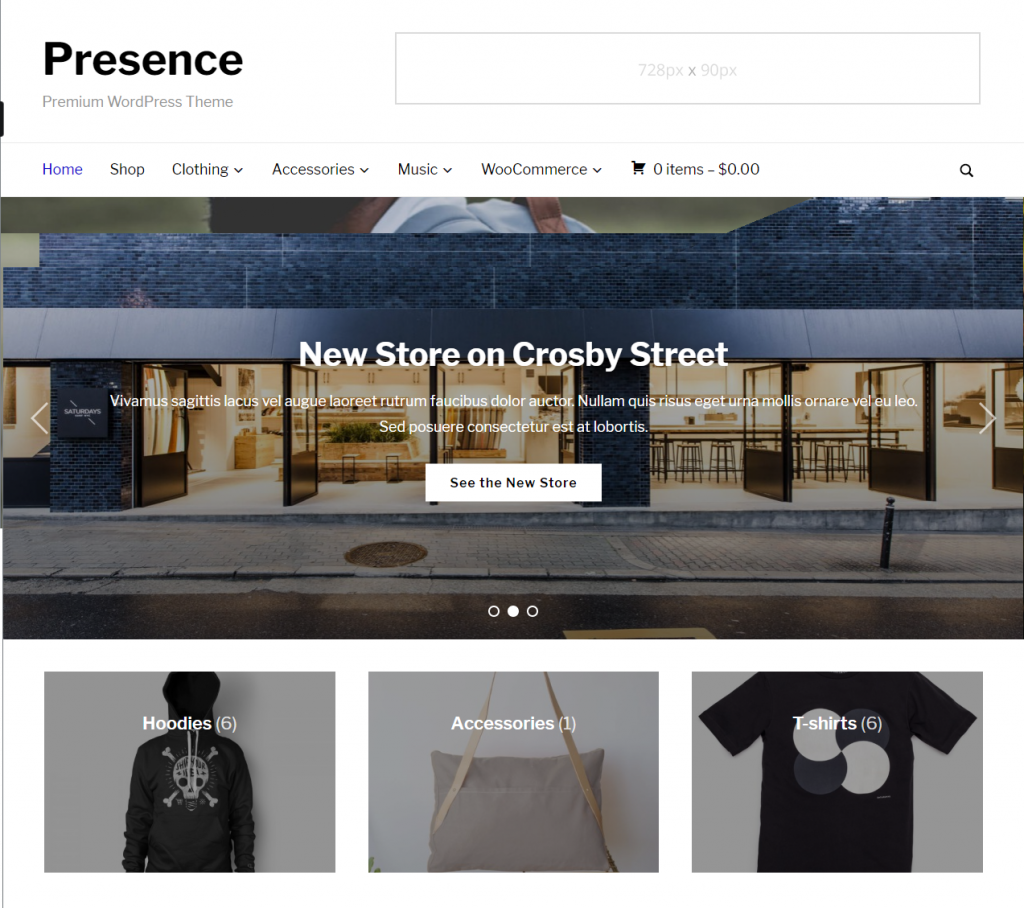Open the WooCommerce dropdown menu
Viewport: 1024px width, 908px height.
point(541,169)
